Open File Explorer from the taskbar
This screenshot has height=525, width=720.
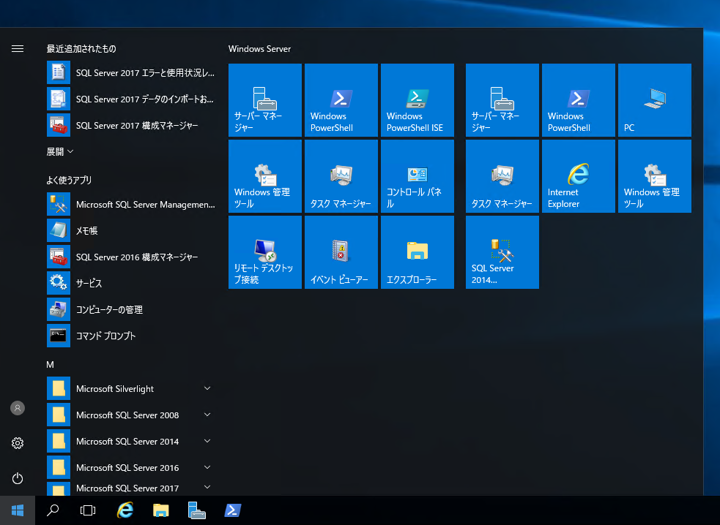(x=161, y=510)
